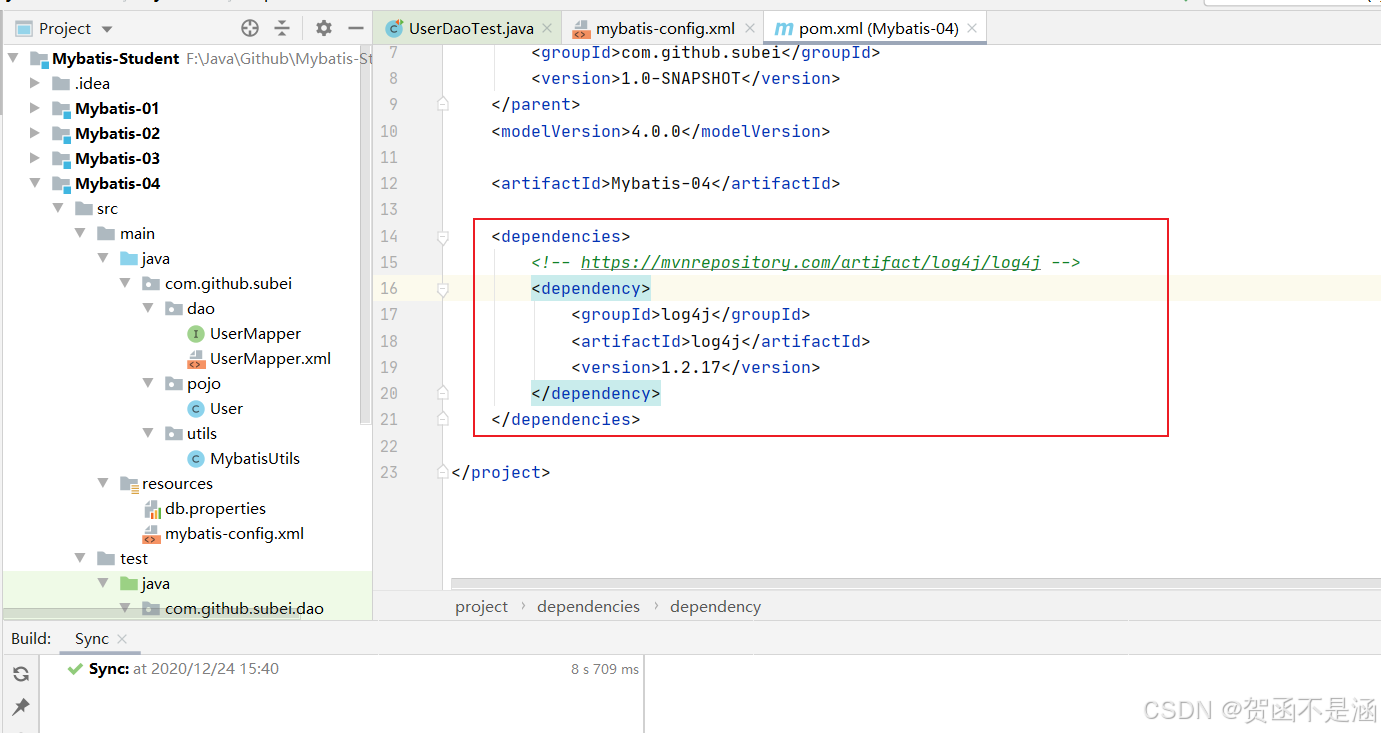This screenshot has height=733, width=1381.
Task: Click 'project' in the breadcrumb bar
Action: [x=482, y=606]
